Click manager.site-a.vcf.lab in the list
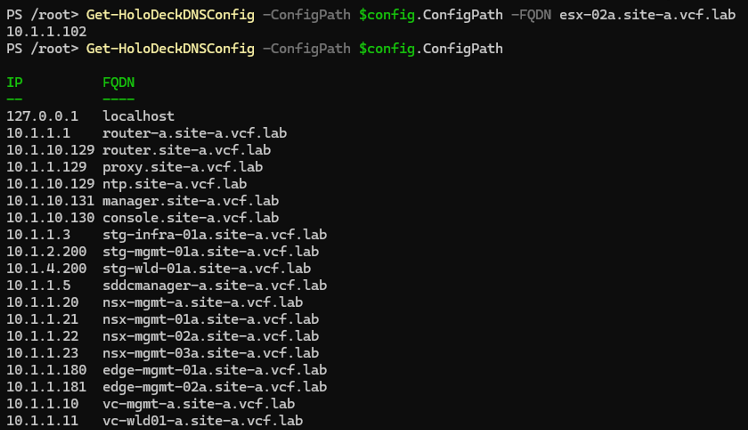The width and height of the screenshot is (748, 430). (190, 200)
